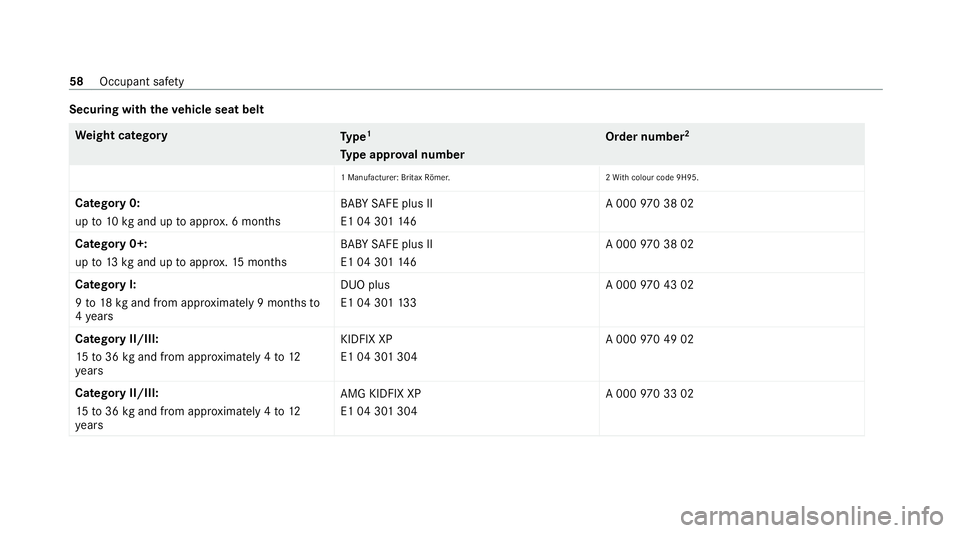Viewport: 960px width, 533px height.
Task: Click the Securing with the vehicle seat belt heading
Action: pos(167,110)
